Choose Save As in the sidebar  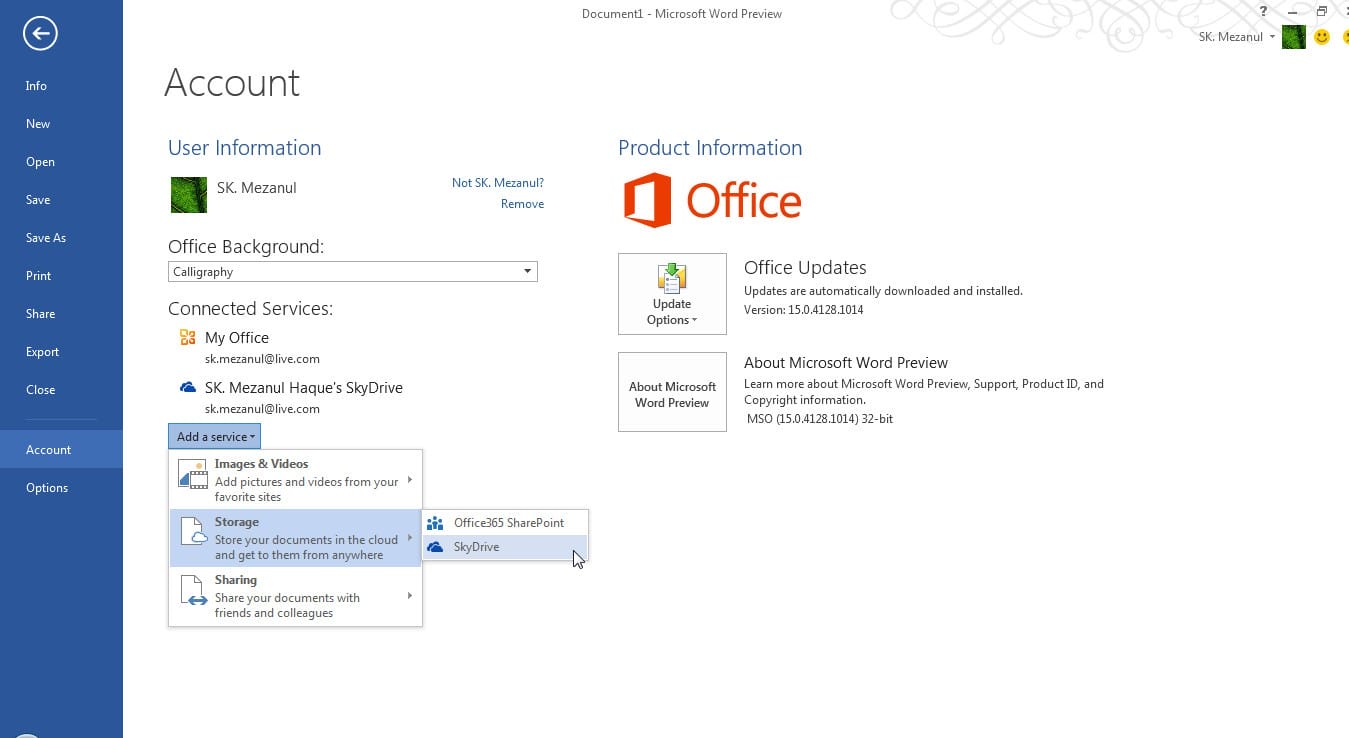point(61,238)
